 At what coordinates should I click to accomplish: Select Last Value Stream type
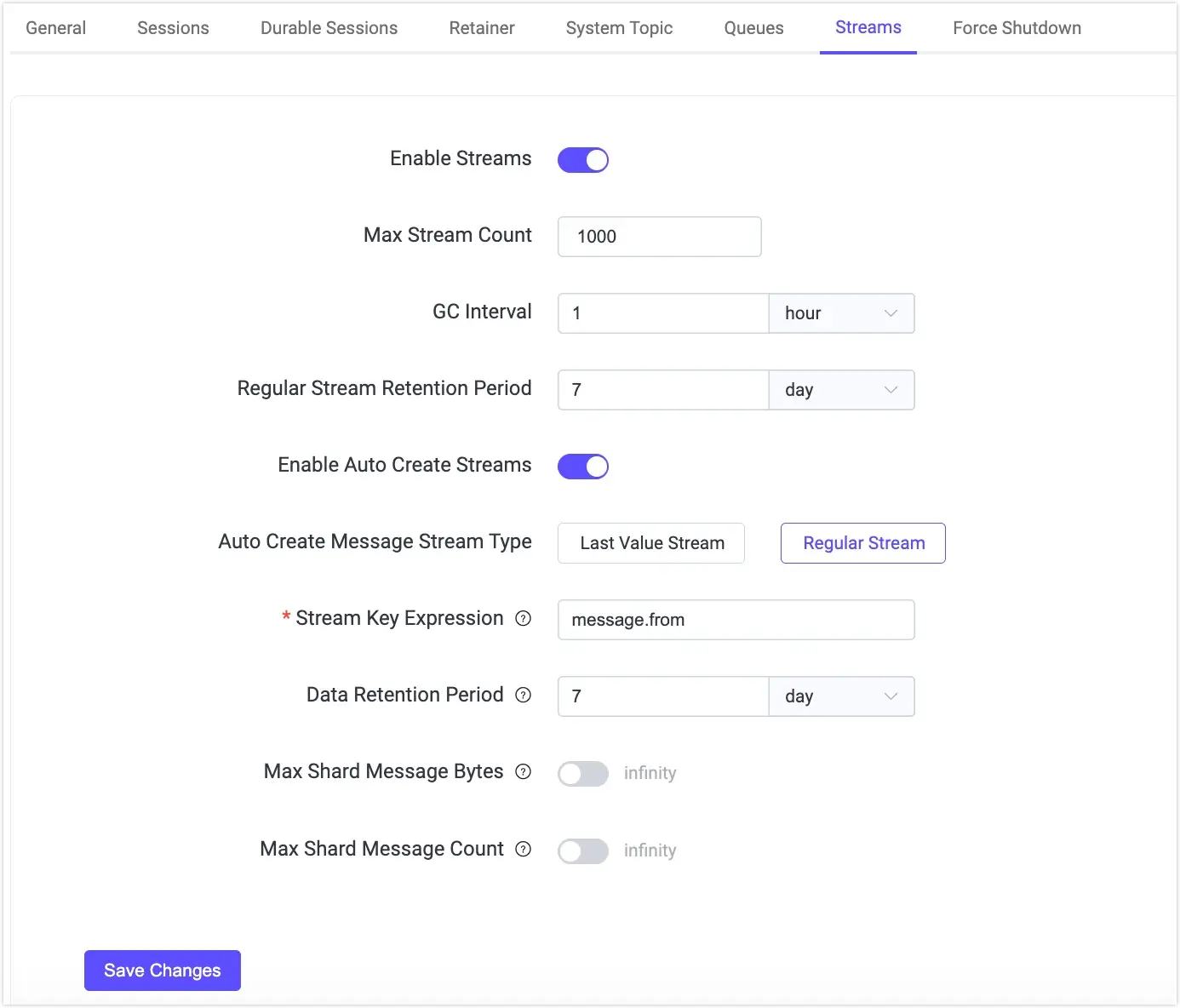(x=651, y=543)
